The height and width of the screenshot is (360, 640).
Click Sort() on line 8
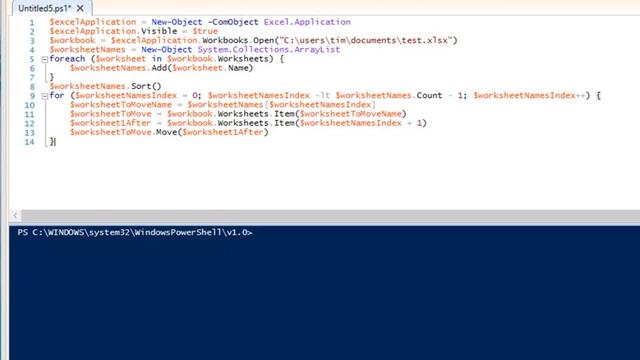pyautogui.click(x=146, y=86)
